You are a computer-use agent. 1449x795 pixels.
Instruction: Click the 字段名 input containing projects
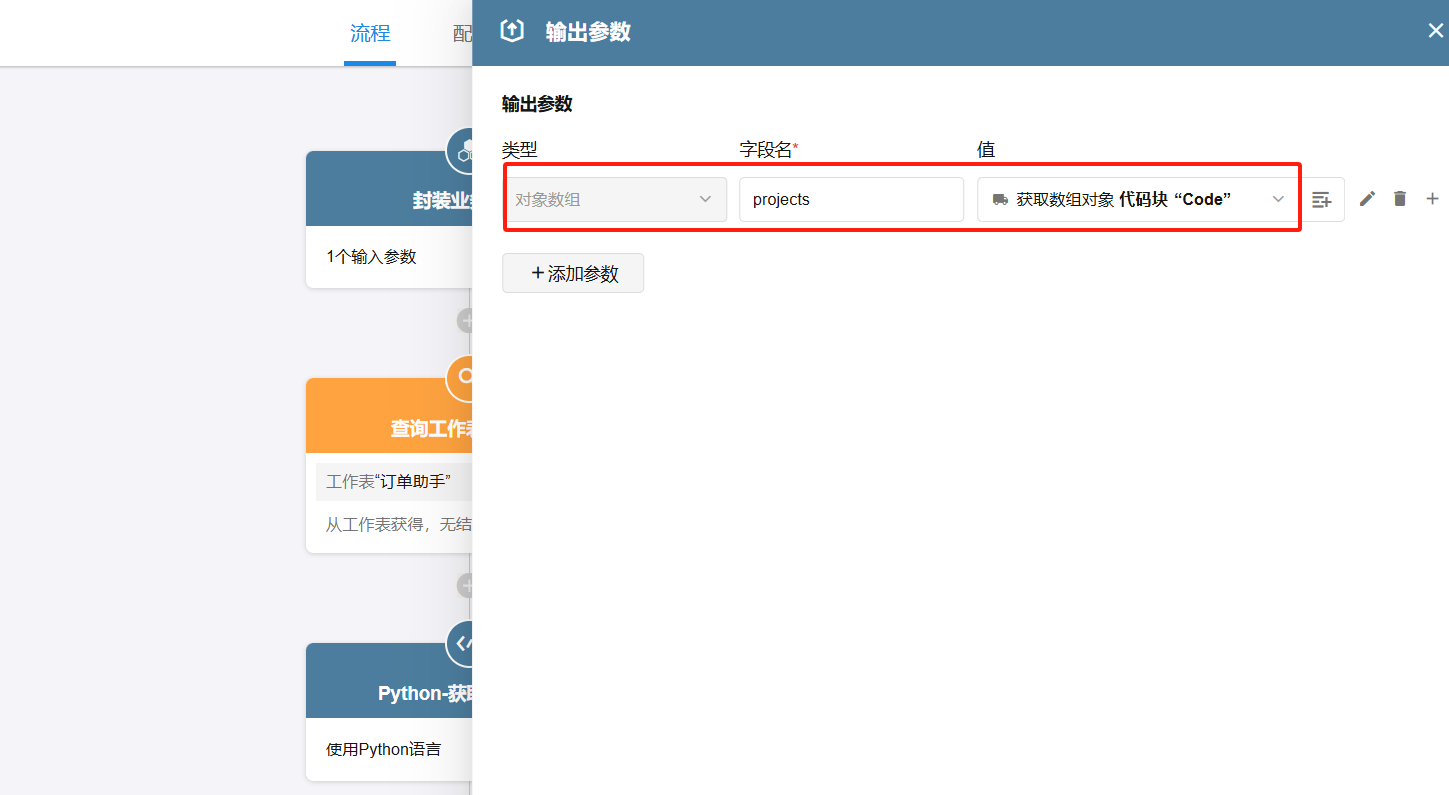(851, 199)
